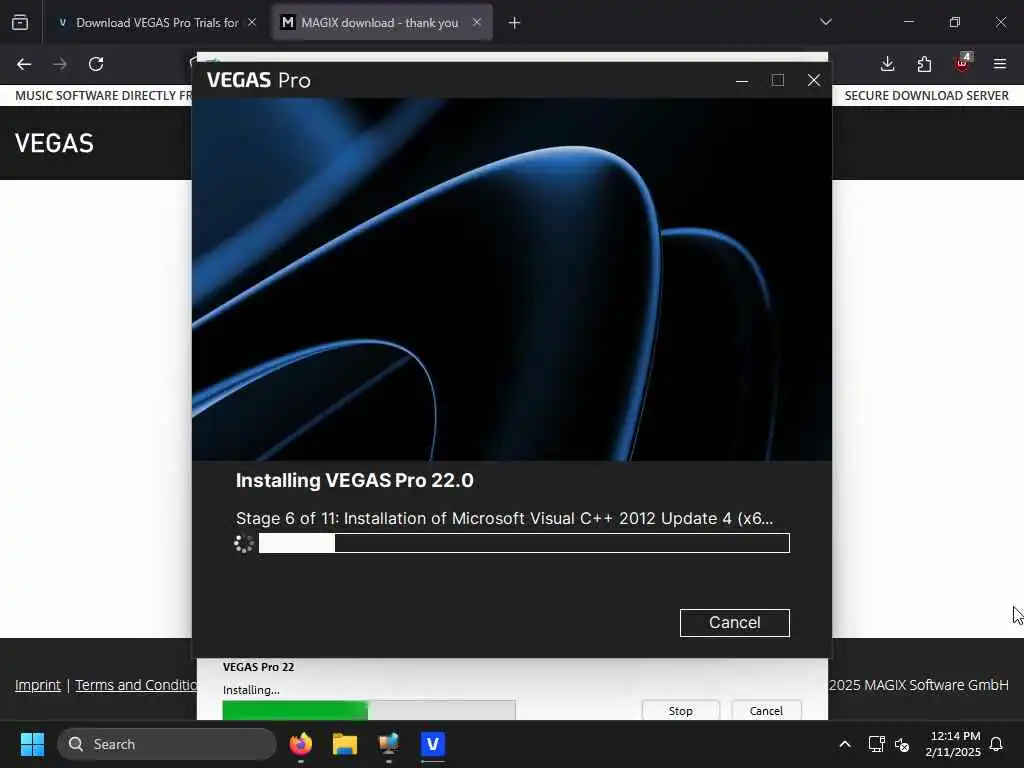This screenshot has height=768, width=1024.
Task: Click the Stage 6 of 11 status text
Action: point(504,518)
